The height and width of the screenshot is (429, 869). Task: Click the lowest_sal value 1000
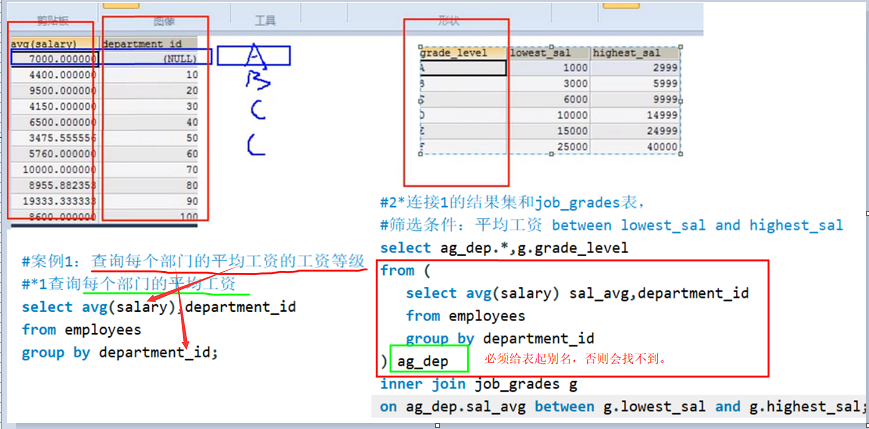coord(549,68)
